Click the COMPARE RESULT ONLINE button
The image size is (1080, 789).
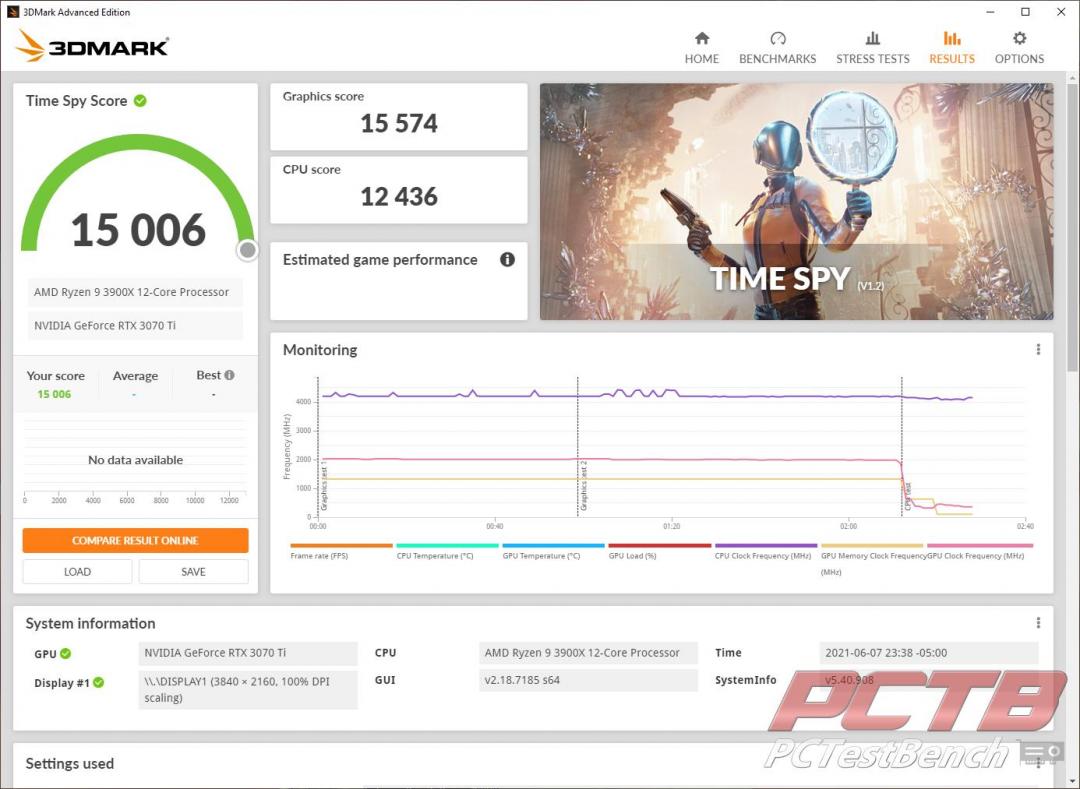(x=135, y=540)
